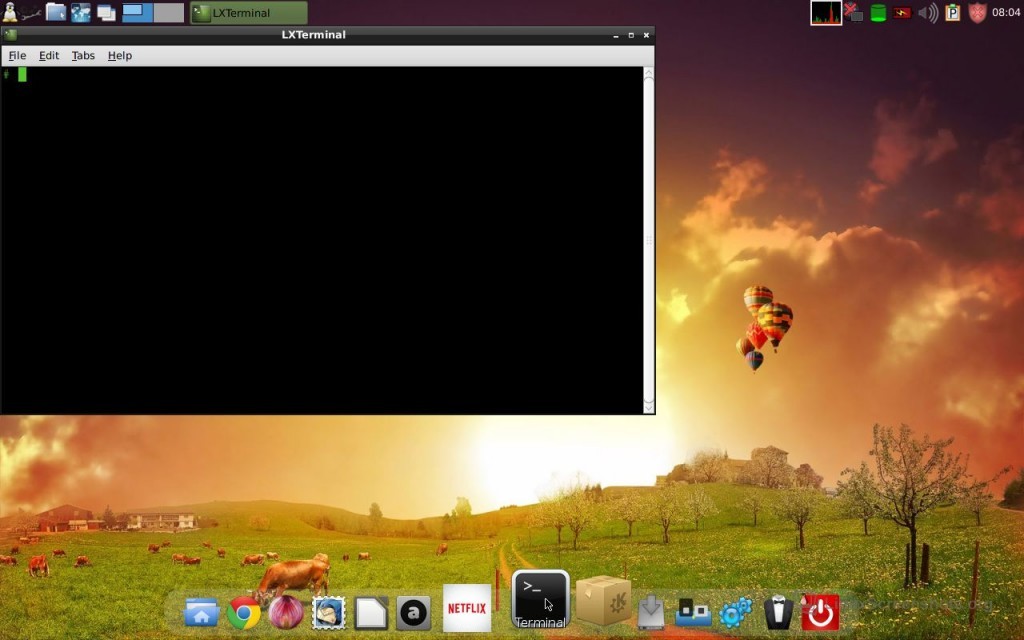The width and height of the screenshot is (1024, 640).
Task: Open Netflix from the dock
Action: click(467, 608)
